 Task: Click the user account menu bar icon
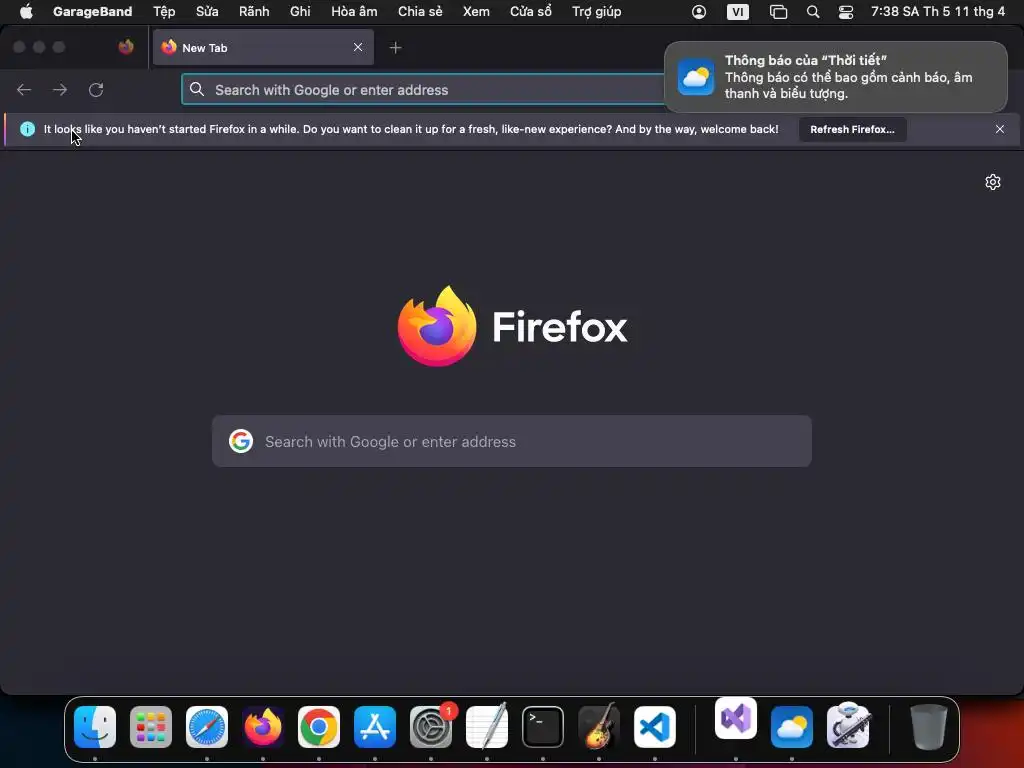pos(699,12)
